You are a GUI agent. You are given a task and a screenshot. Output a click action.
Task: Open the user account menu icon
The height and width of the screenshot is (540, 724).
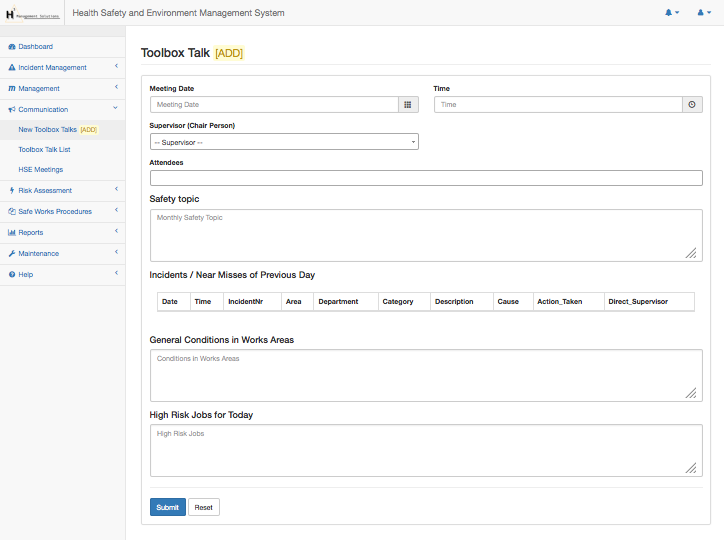tap(702, 13)
